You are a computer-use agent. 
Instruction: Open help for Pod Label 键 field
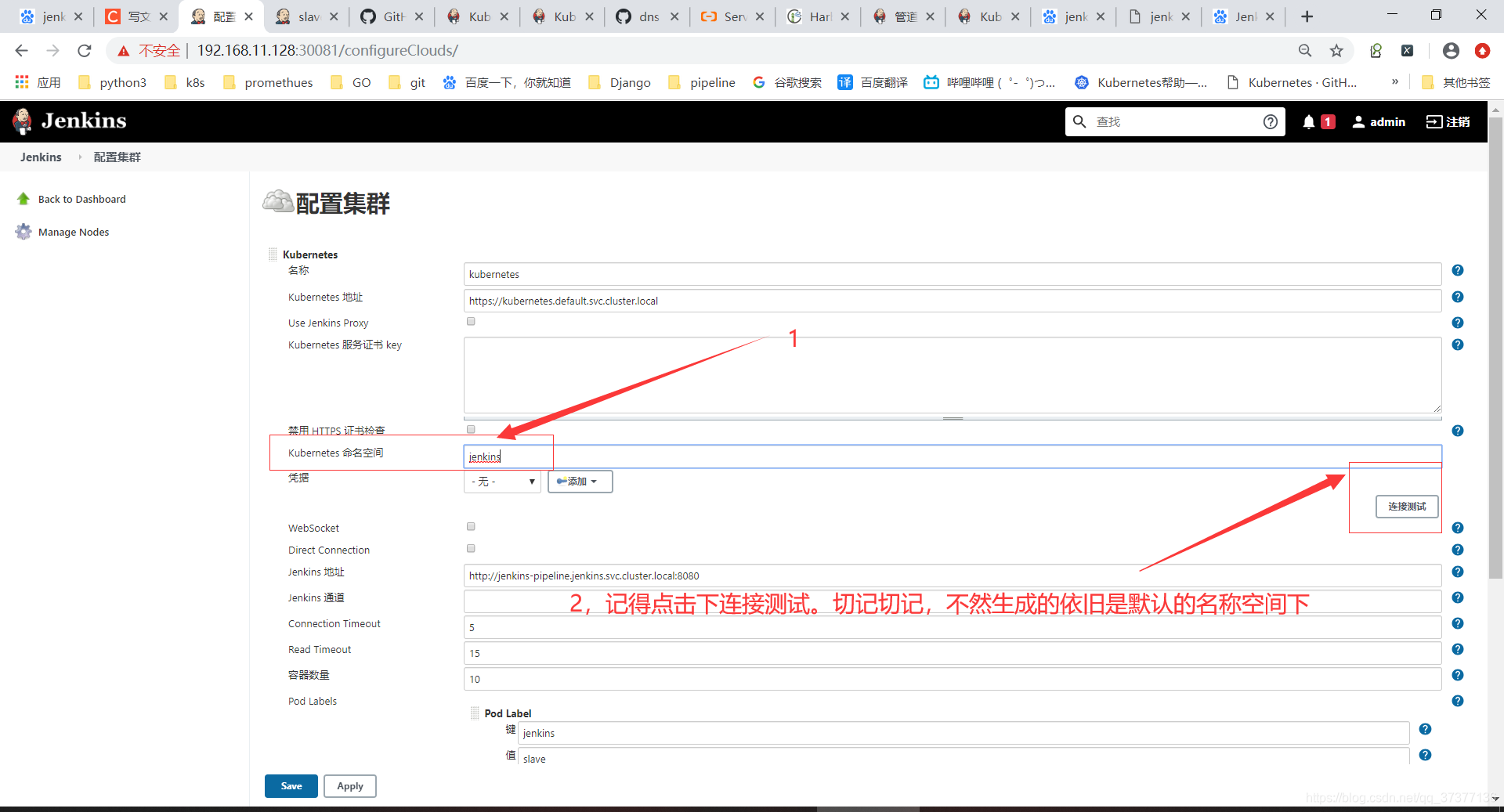1426,729
